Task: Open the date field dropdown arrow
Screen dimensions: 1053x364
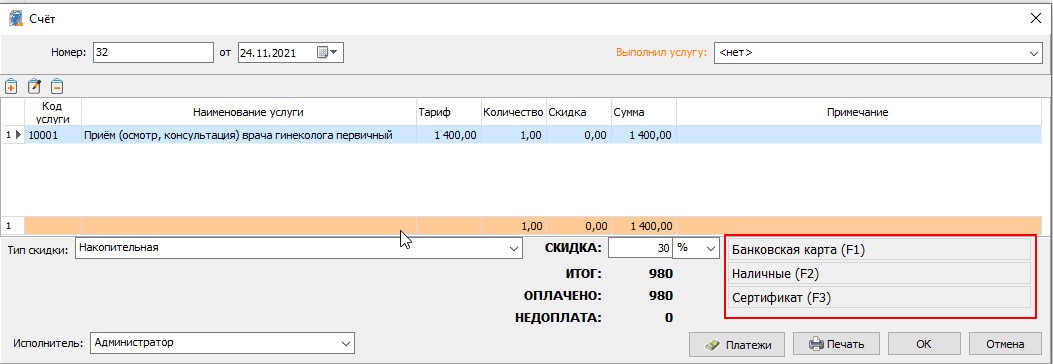Action: click(334, 52)
